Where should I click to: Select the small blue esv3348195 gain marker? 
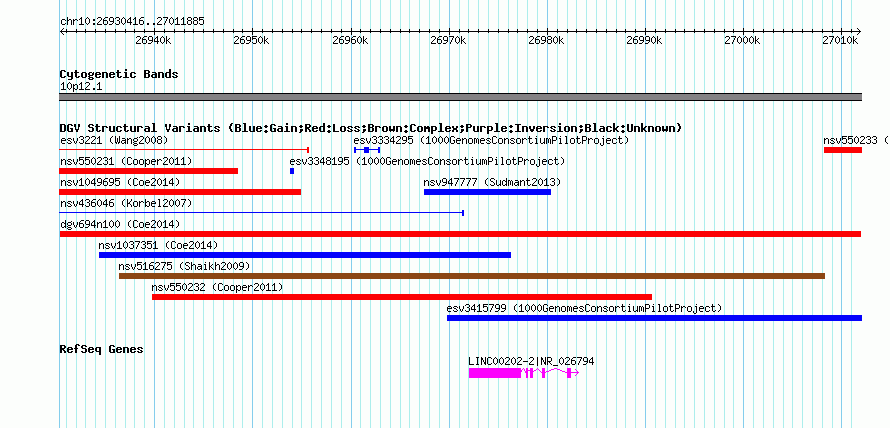pos(292,171)
